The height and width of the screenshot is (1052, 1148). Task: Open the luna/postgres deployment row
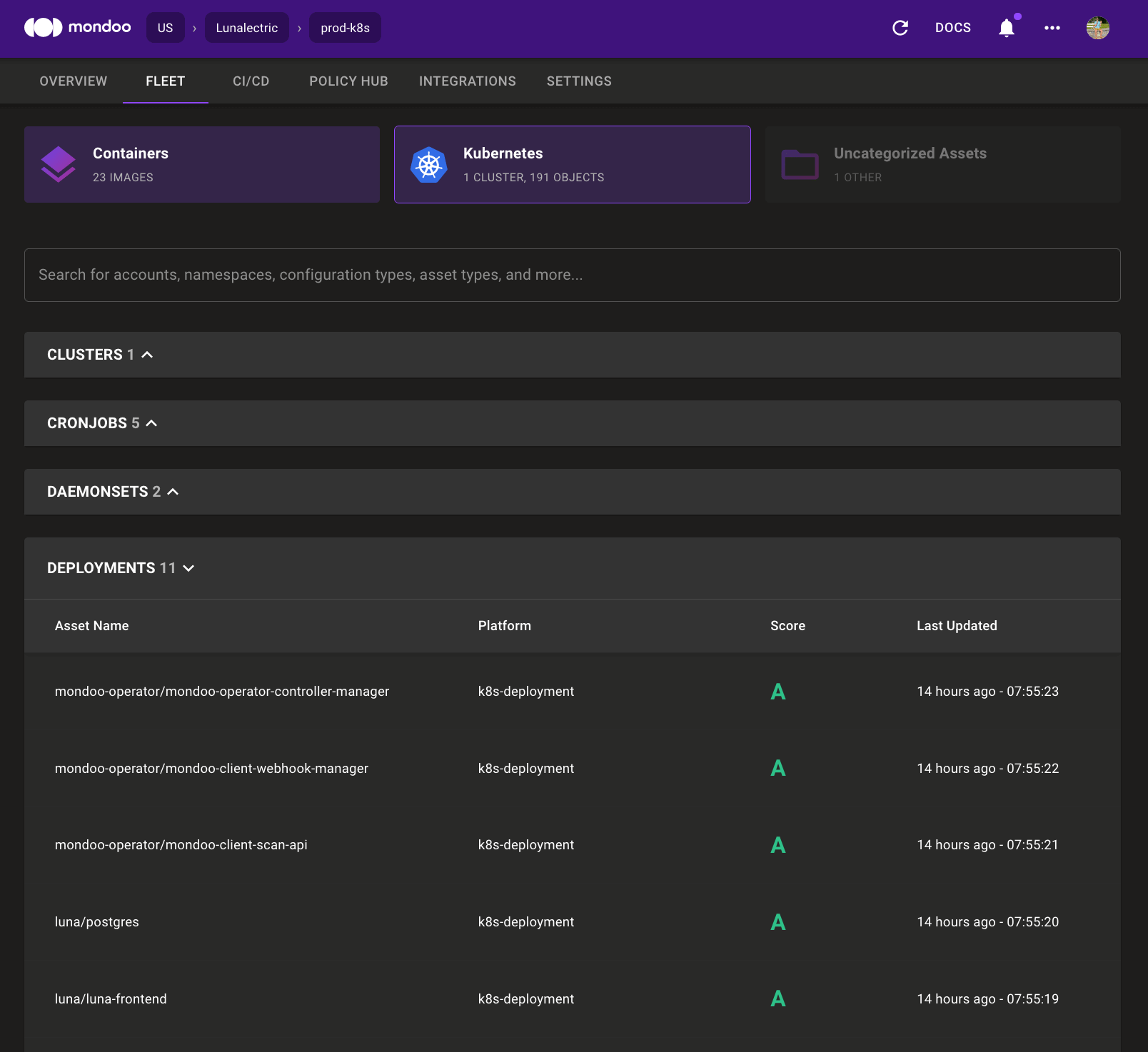click(x=97, y=922)
